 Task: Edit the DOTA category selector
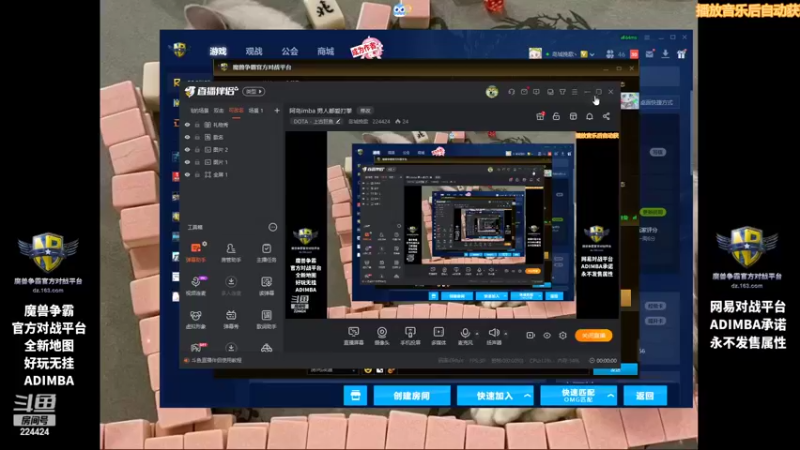[317, 121]
